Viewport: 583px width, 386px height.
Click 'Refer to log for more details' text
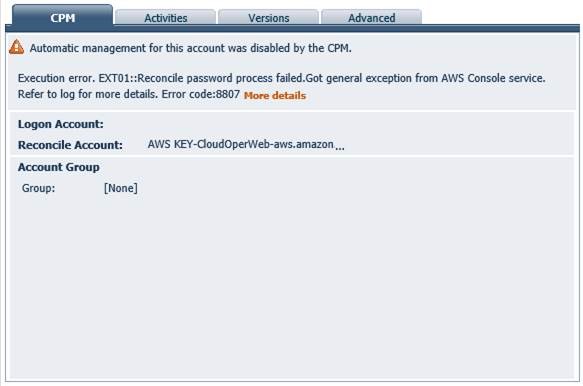point(88,94)
